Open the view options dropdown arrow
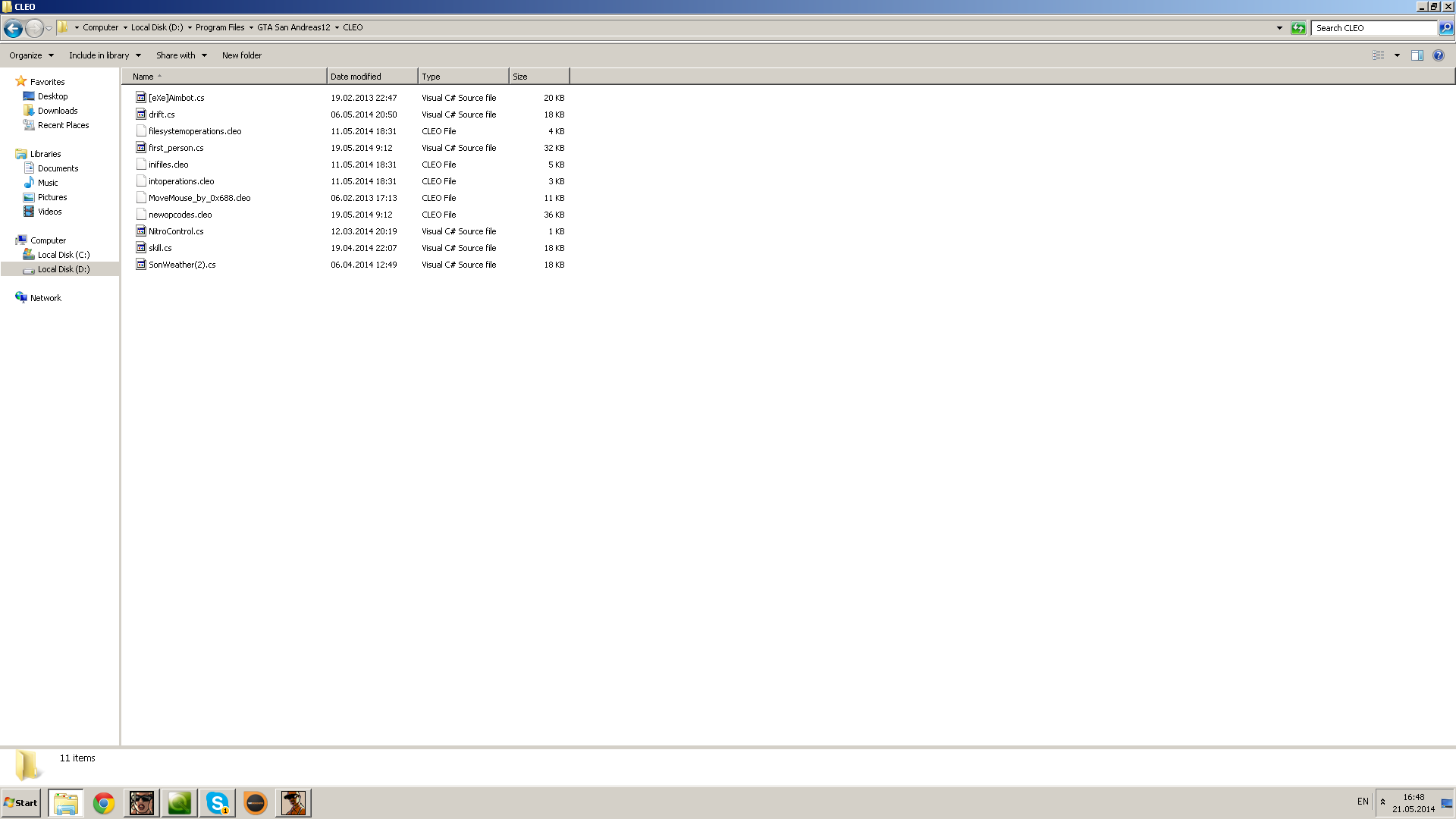 (x=1397, y=55)
